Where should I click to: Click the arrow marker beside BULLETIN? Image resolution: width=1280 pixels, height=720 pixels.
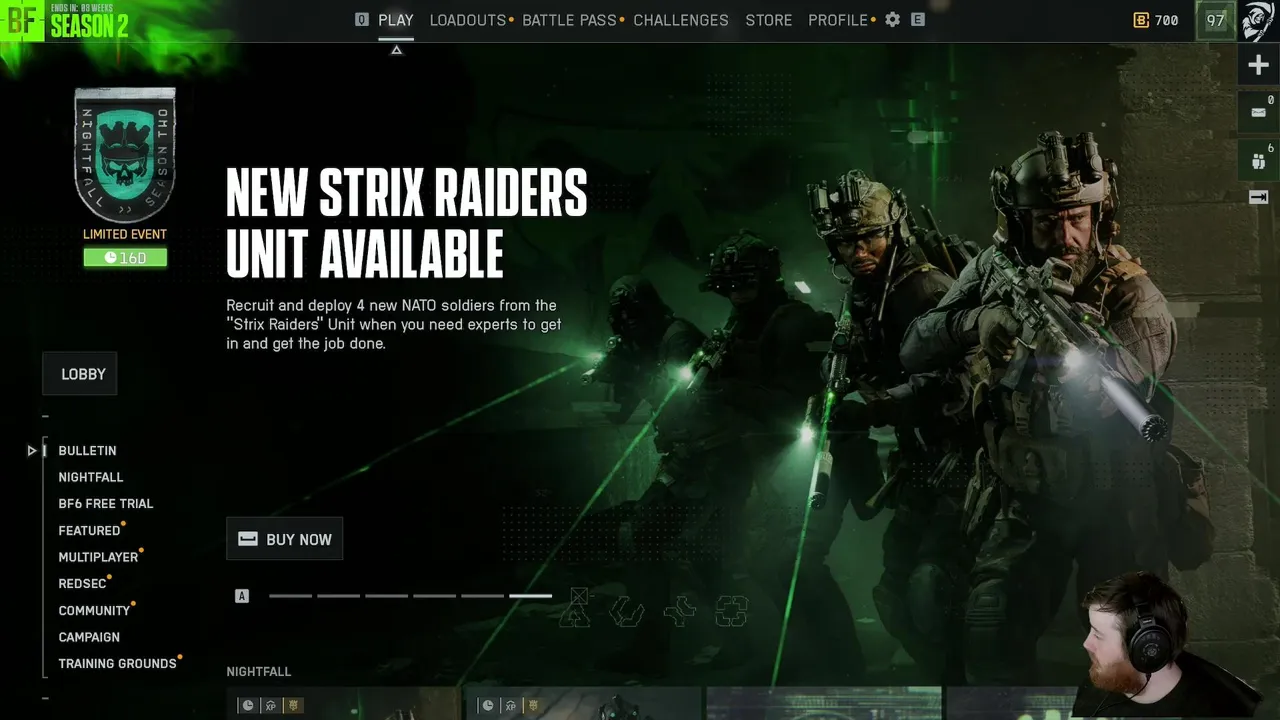pyautogui.click(x=32, y=451)
